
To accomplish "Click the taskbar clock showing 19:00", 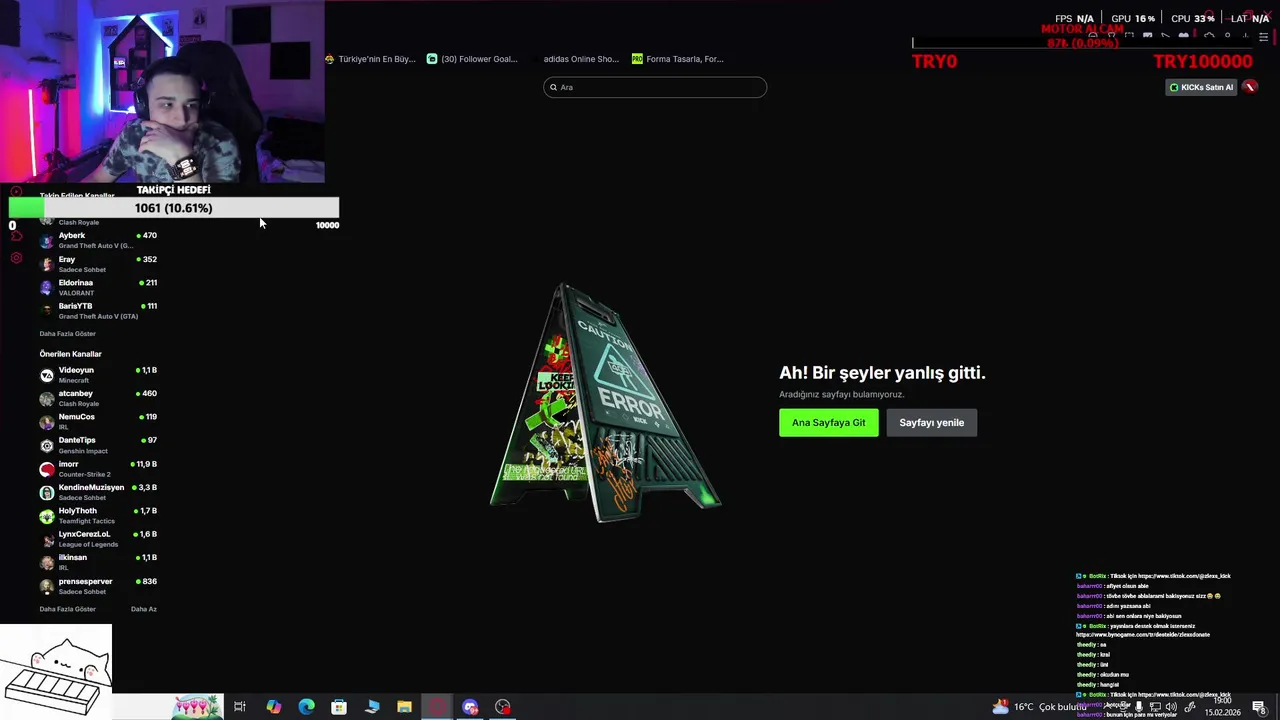I will (1222, 707).
